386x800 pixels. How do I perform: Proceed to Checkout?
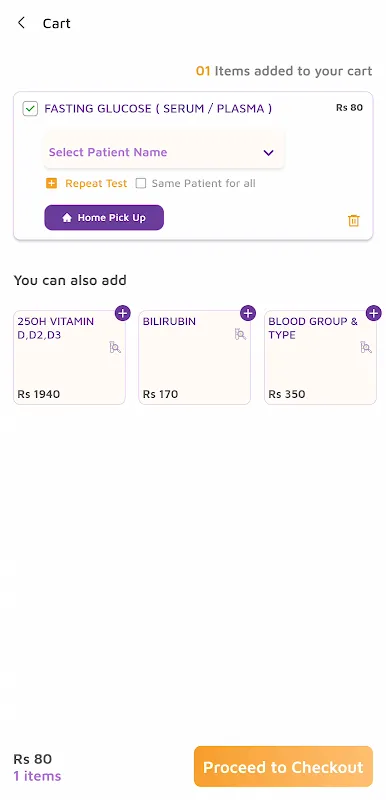point(283,767)
